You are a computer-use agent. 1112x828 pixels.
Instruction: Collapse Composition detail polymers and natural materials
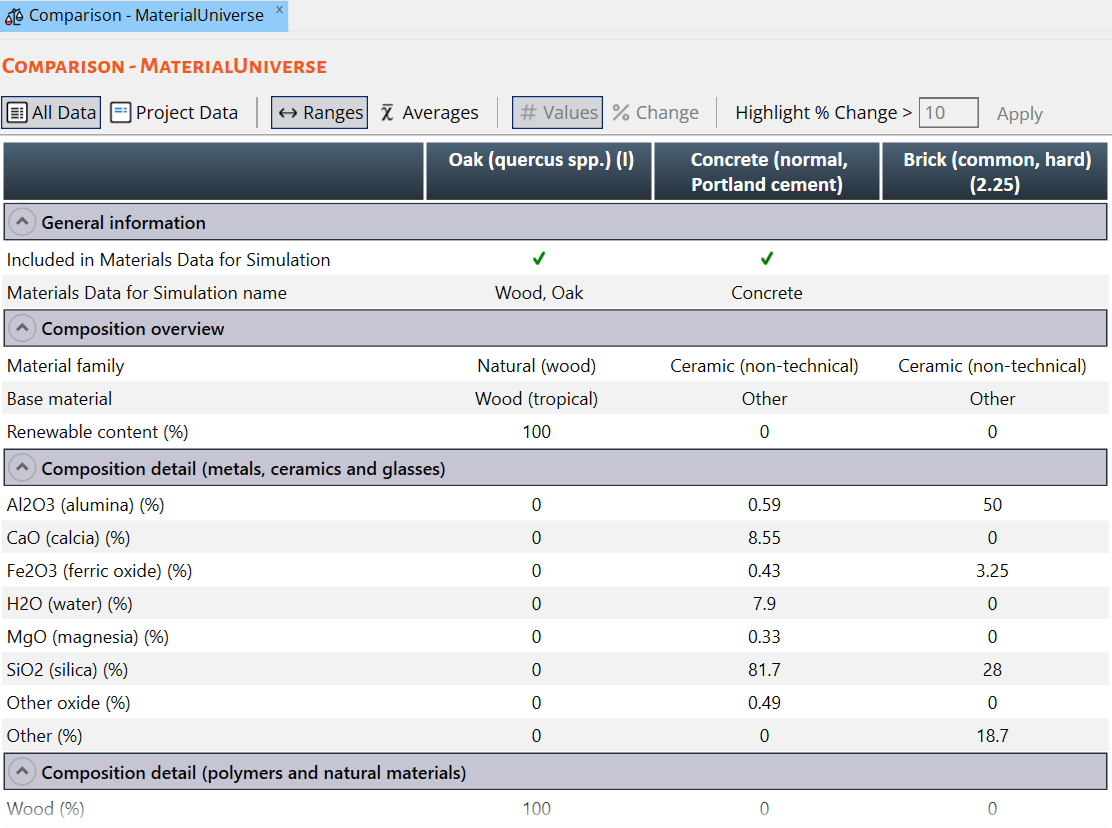click(22, 773)
